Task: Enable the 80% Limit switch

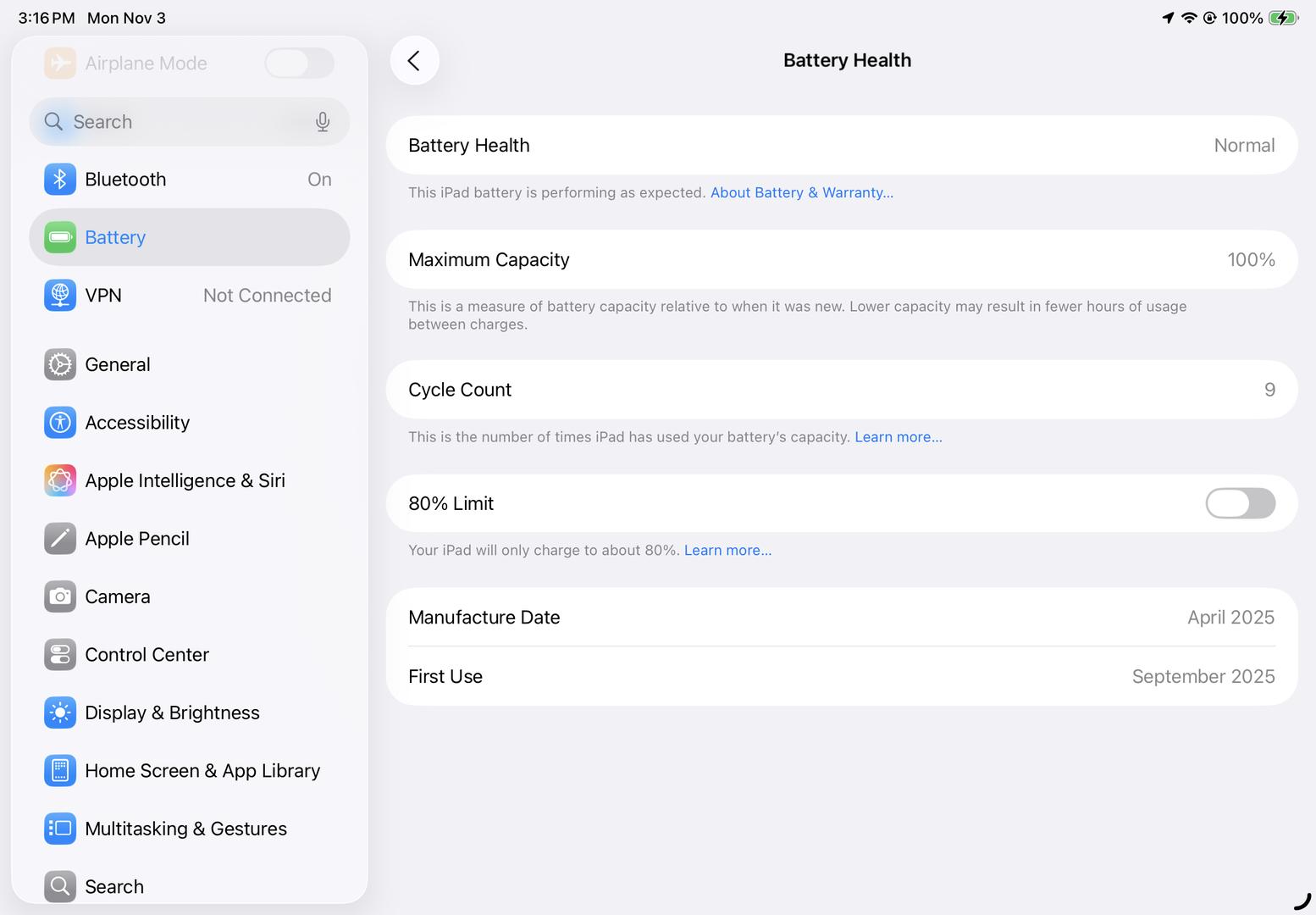Action: click(1240, 503)
